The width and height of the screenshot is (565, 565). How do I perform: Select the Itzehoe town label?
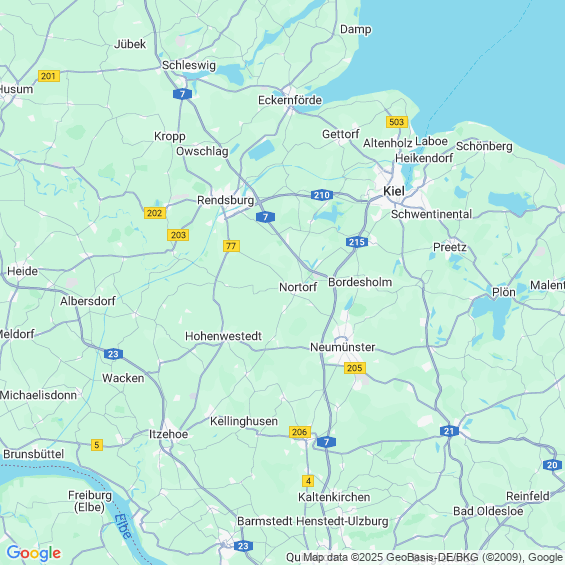[x=168, y=434]
